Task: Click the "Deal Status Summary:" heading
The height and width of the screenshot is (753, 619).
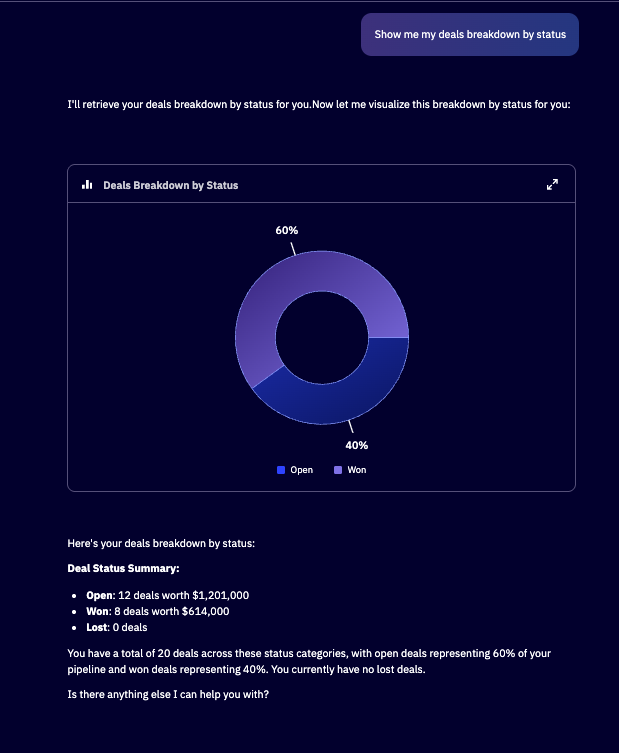Action: point(123,568)
